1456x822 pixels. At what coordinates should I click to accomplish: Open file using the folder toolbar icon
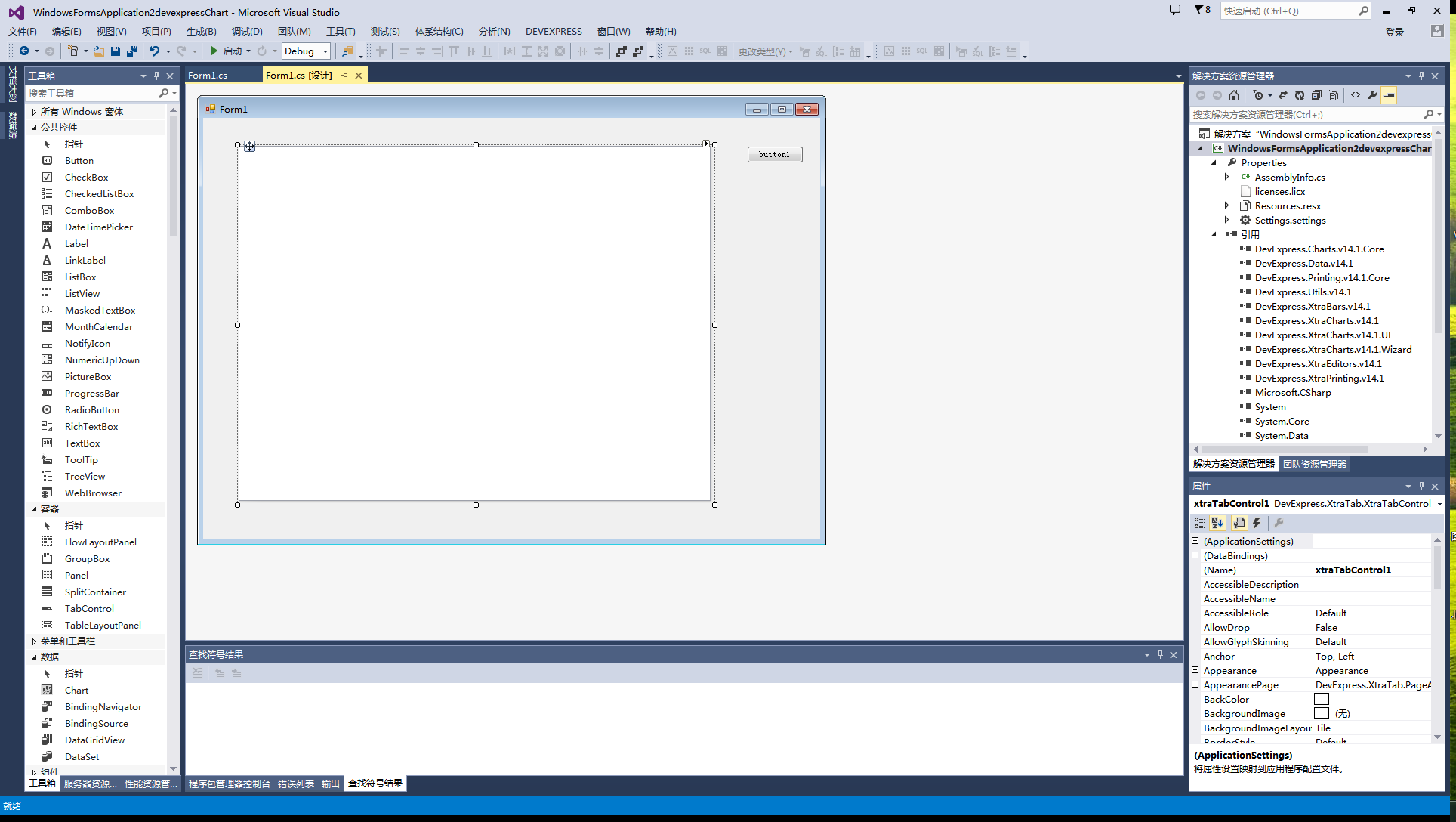[99, 51]
